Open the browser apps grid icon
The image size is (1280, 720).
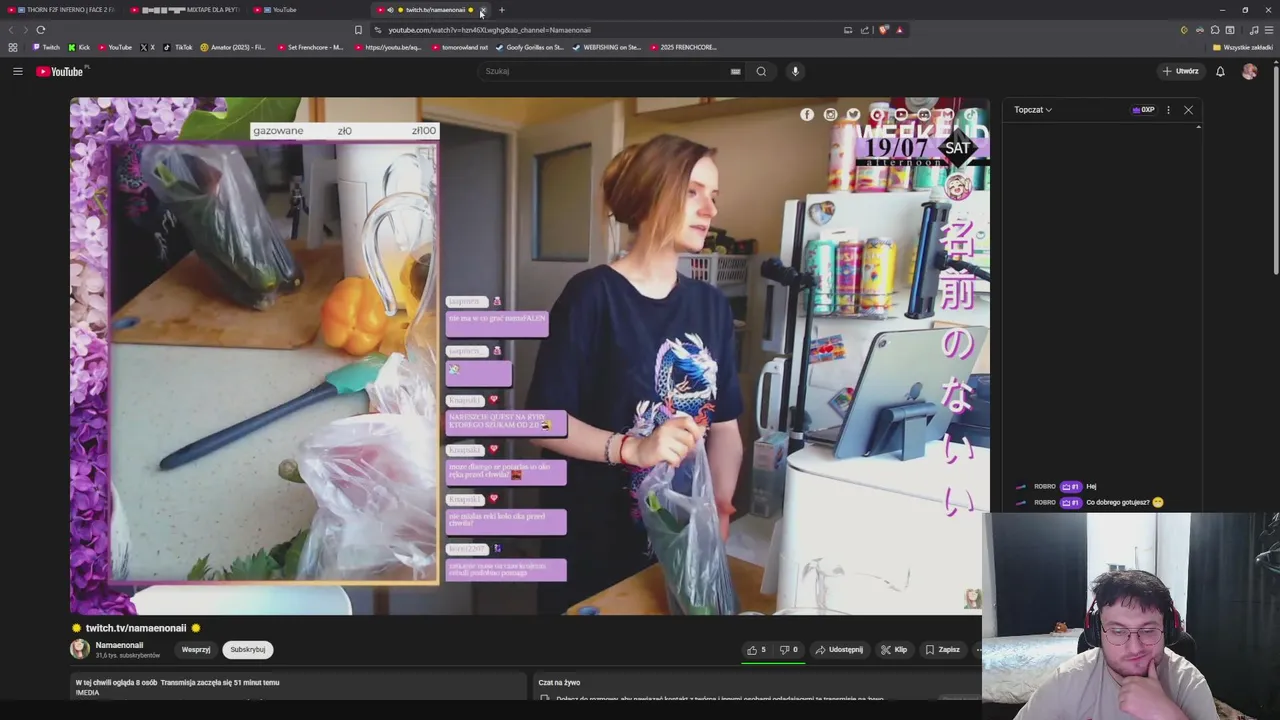click(x=12, y=47)
